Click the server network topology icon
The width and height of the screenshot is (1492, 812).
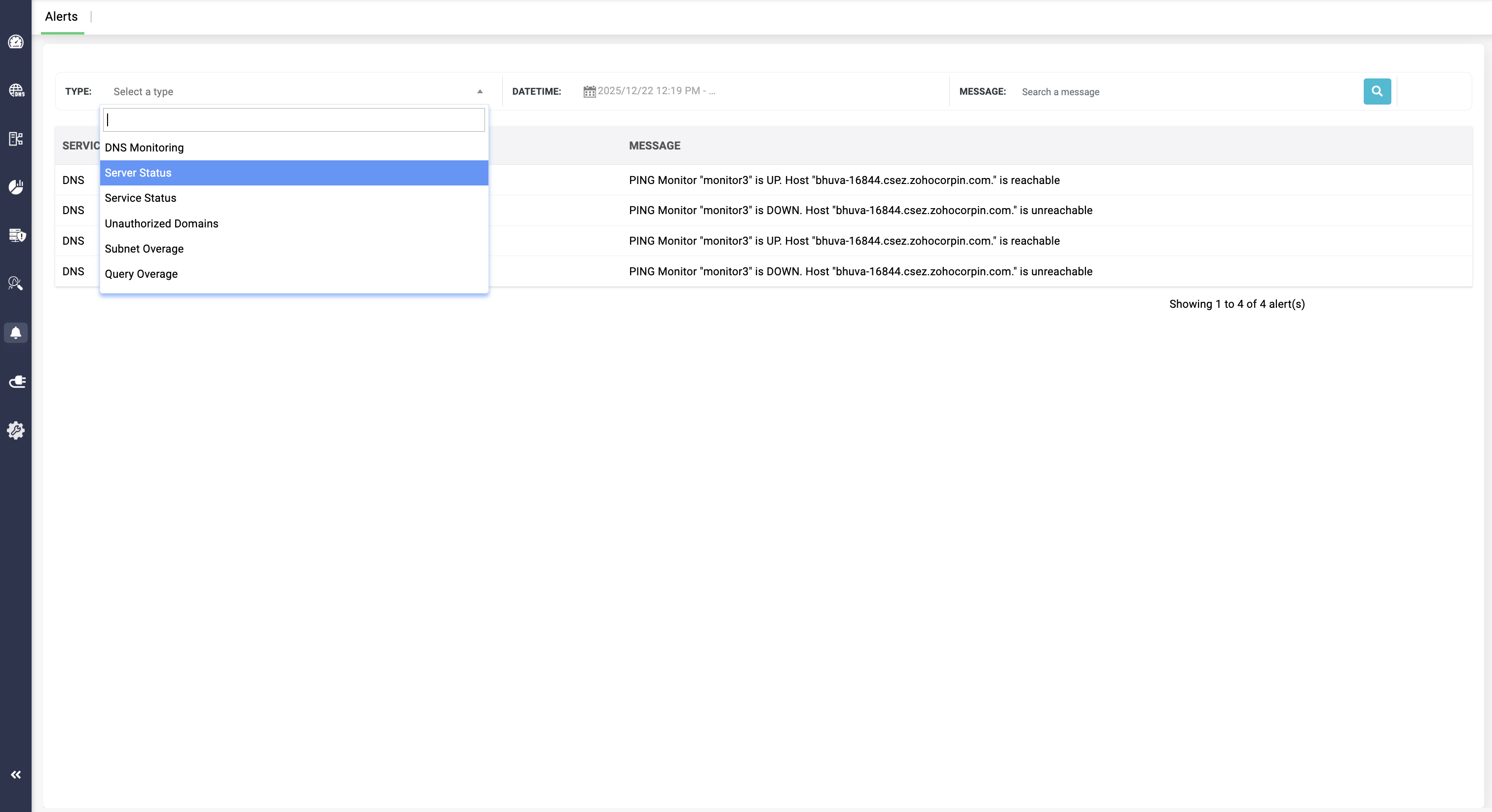click(x=16, y=139)
